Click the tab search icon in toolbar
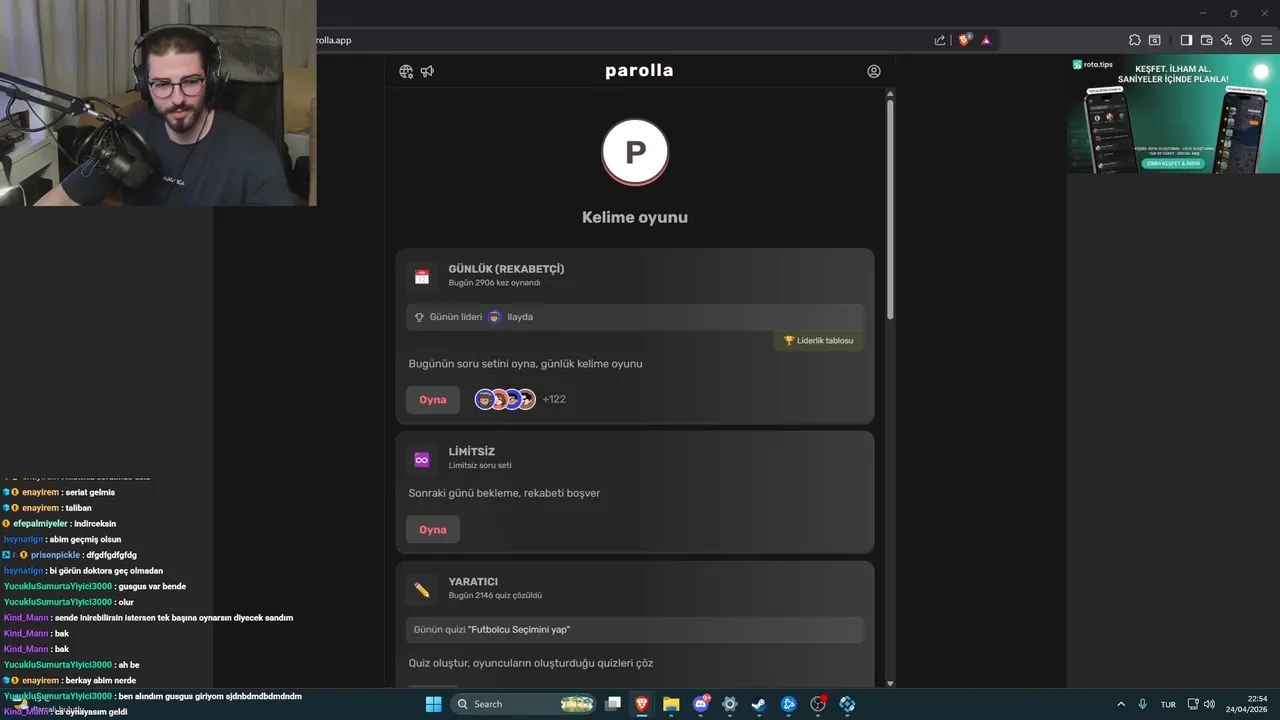The width and height of the screenshot is (1280, 720). tap(1154, 40)
